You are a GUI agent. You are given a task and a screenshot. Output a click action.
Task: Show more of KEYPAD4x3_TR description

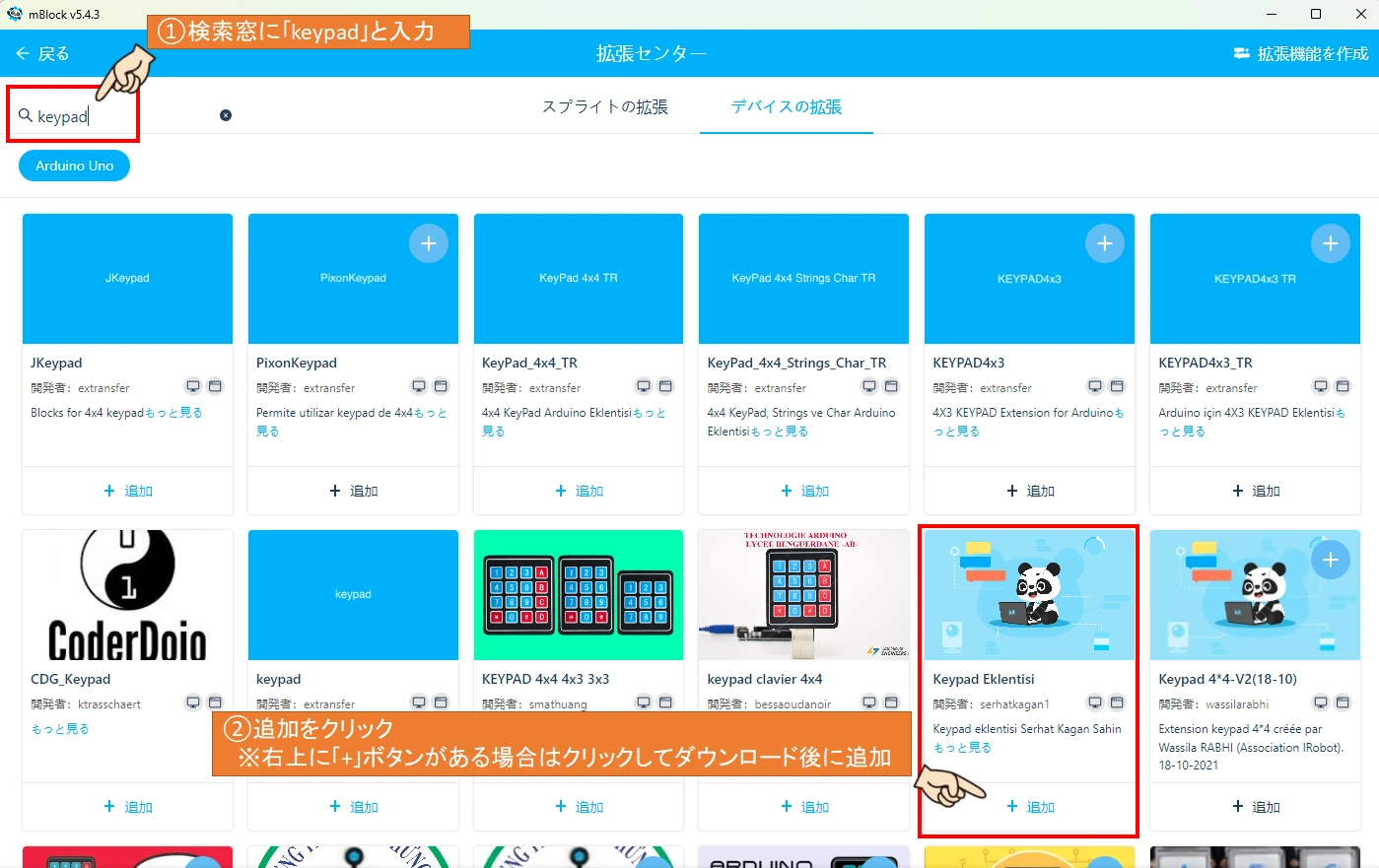tap(1182, 432)
